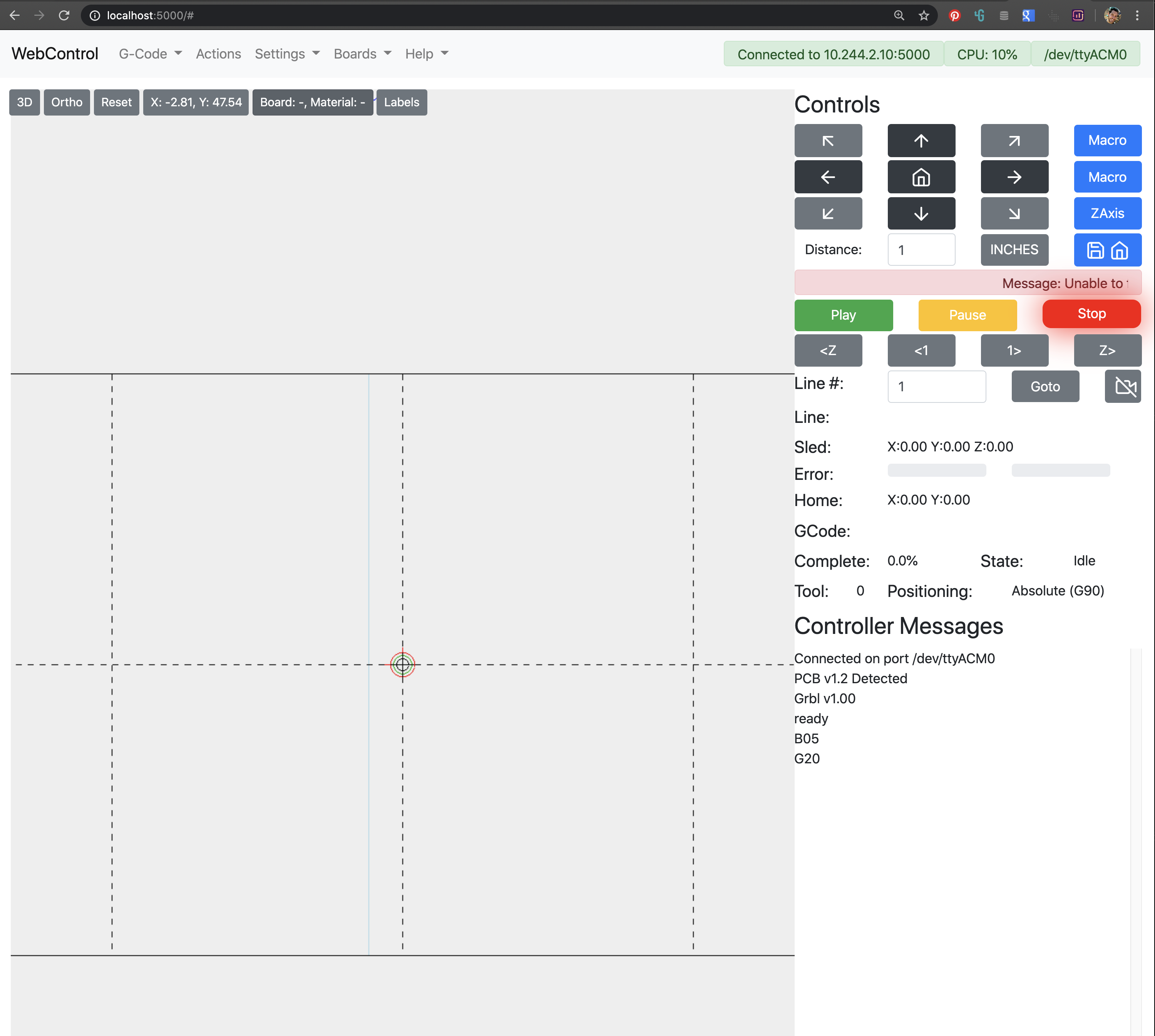Jog sled diagonally up-left arrow
1155x1036 pixels.
(x=828, y=141)
